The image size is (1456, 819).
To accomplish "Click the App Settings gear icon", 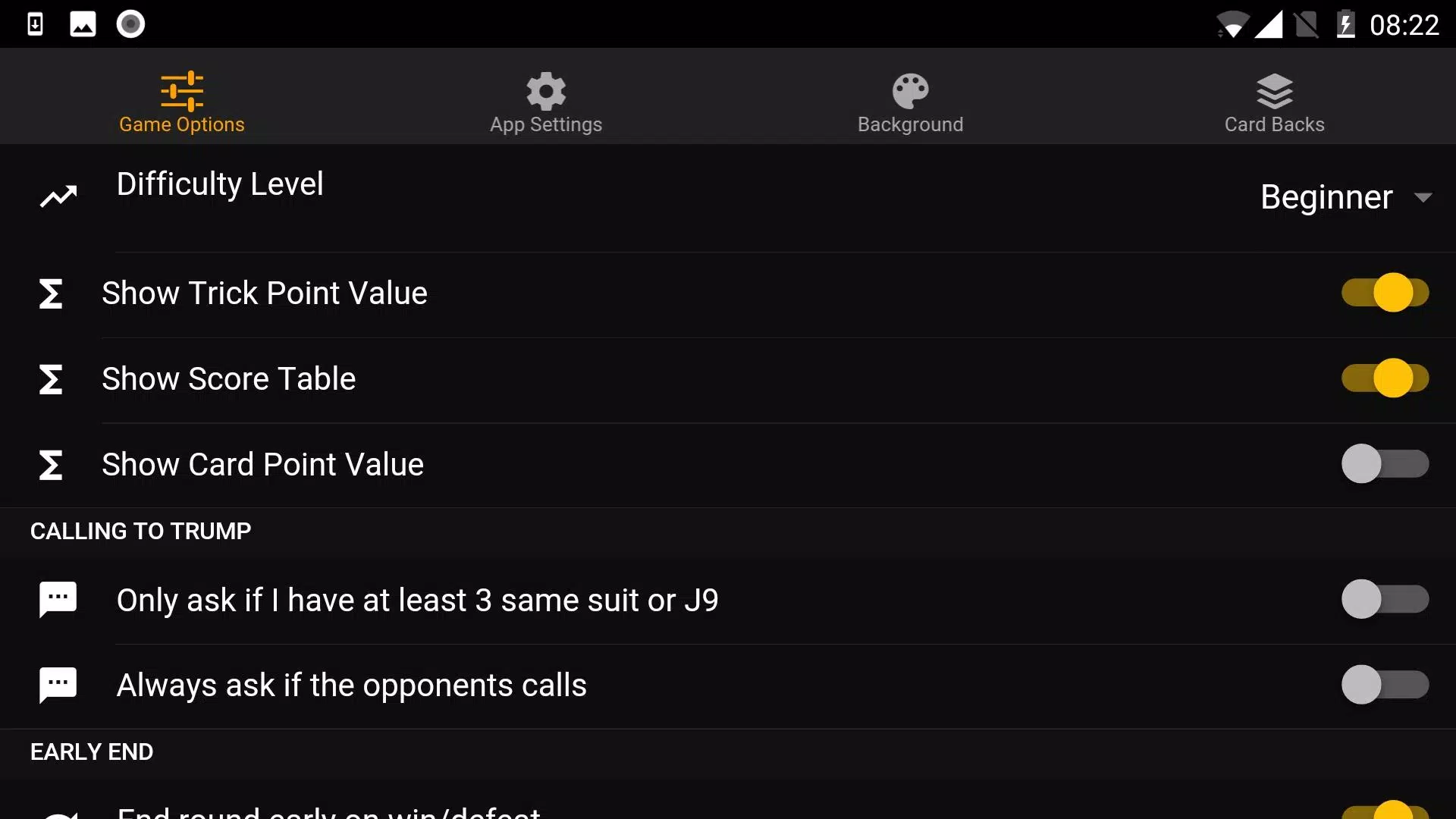I will point(545,90).
